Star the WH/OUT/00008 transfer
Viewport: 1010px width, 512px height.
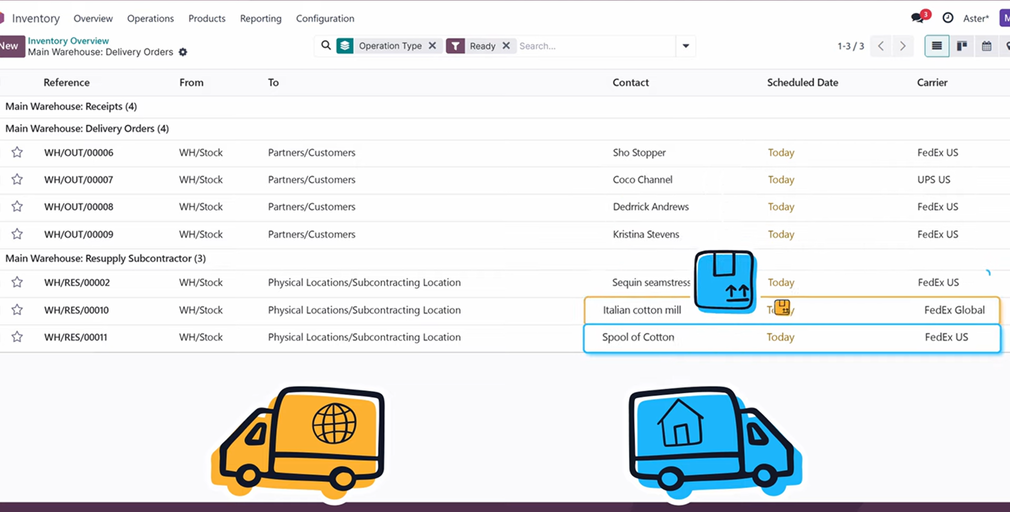tap(17, 207)
